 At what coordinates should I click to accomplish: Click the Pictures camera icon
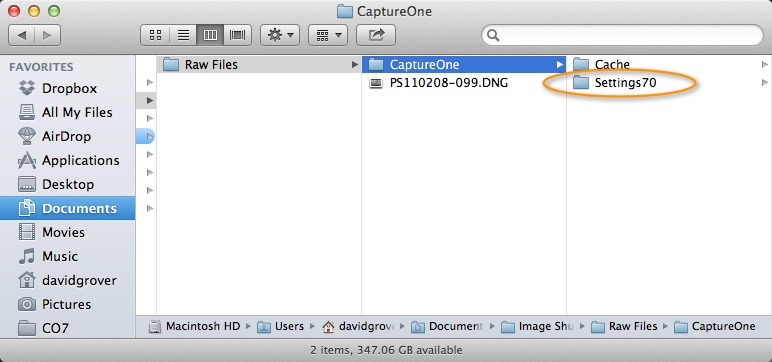[27, 304]
